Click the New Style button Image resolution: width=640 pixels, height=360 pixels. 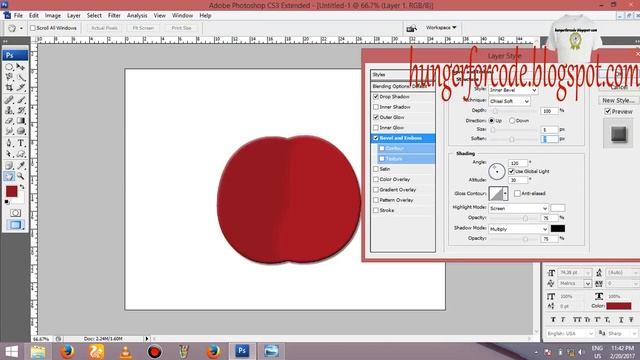click(618, 100)
